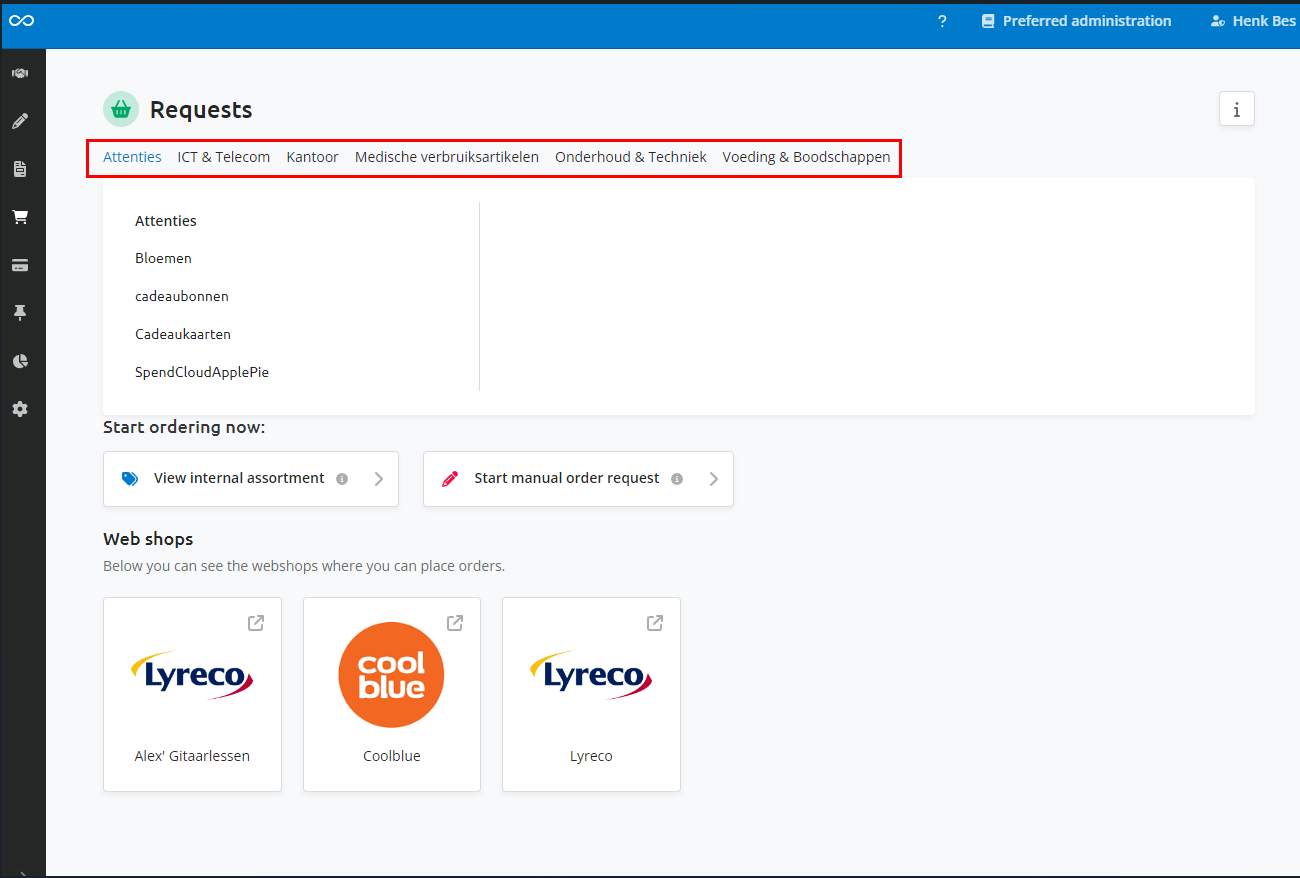Open Onderhoud & Techniek tab
This screenshot has width=1300, height=878.
(631, 157)
